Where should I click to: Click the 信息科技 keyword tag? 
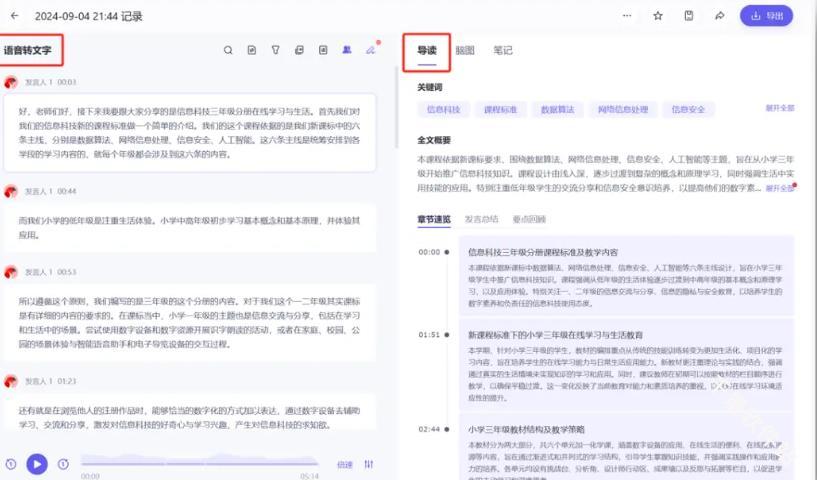coord(443,108)
